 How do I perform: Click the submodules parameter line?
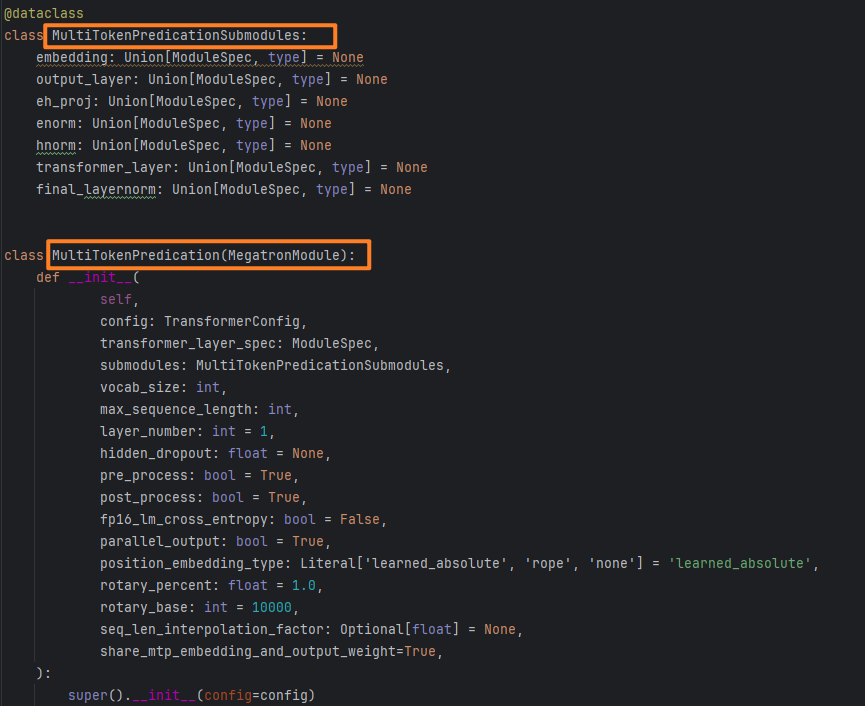275,366
